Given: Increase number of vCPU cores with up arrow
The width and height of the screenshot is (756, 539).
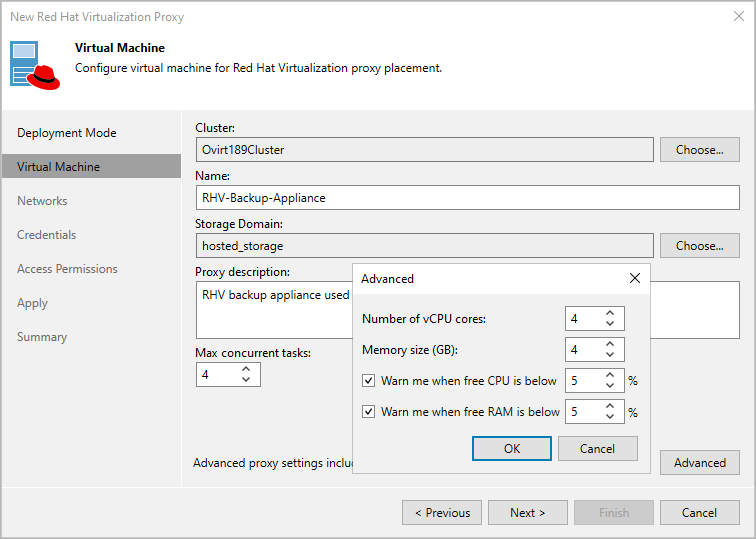Looking at the screenshot, I should [x=610, y=313].
